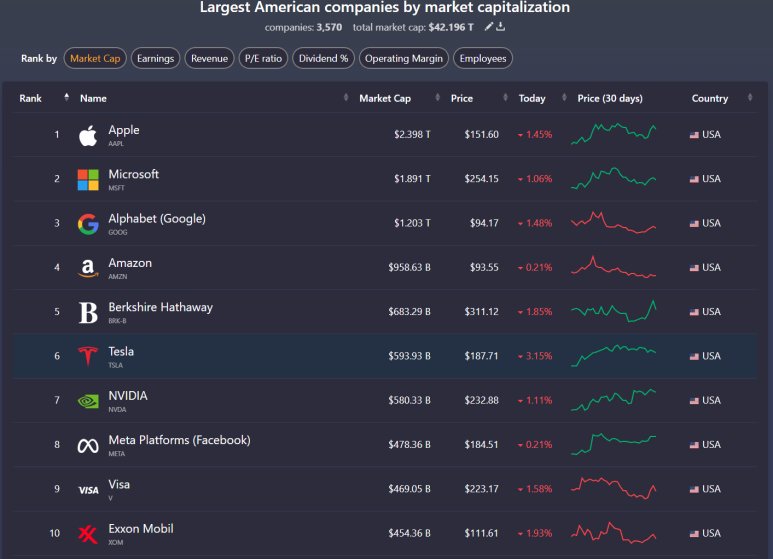773x559 pixels.
Task: Open the Amazon company link
Action: (x=130, y=263)
